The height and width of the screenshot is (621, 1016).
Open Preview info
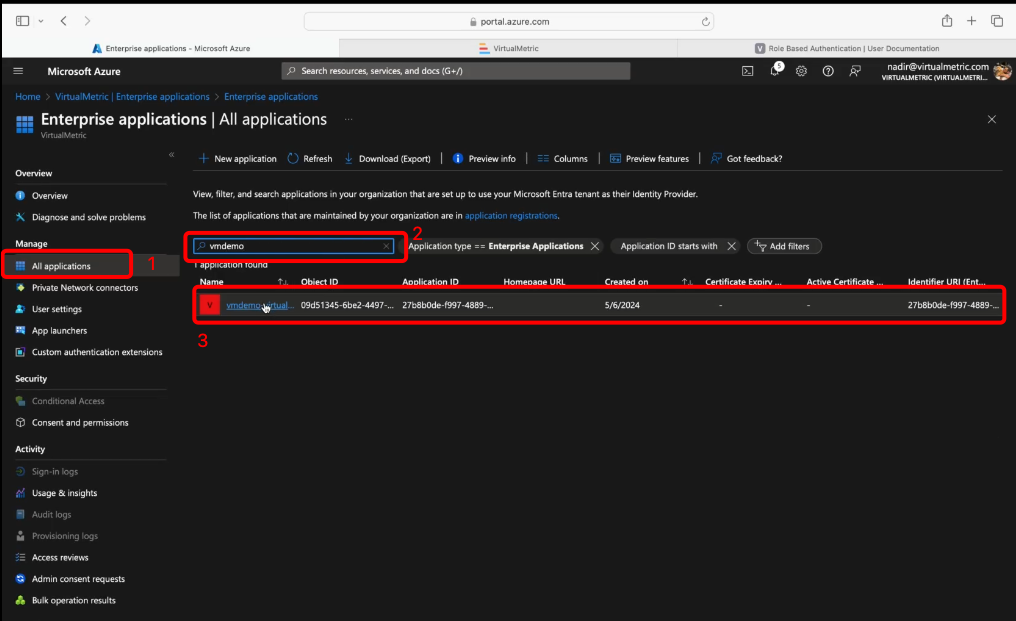(x=484, y=158)
